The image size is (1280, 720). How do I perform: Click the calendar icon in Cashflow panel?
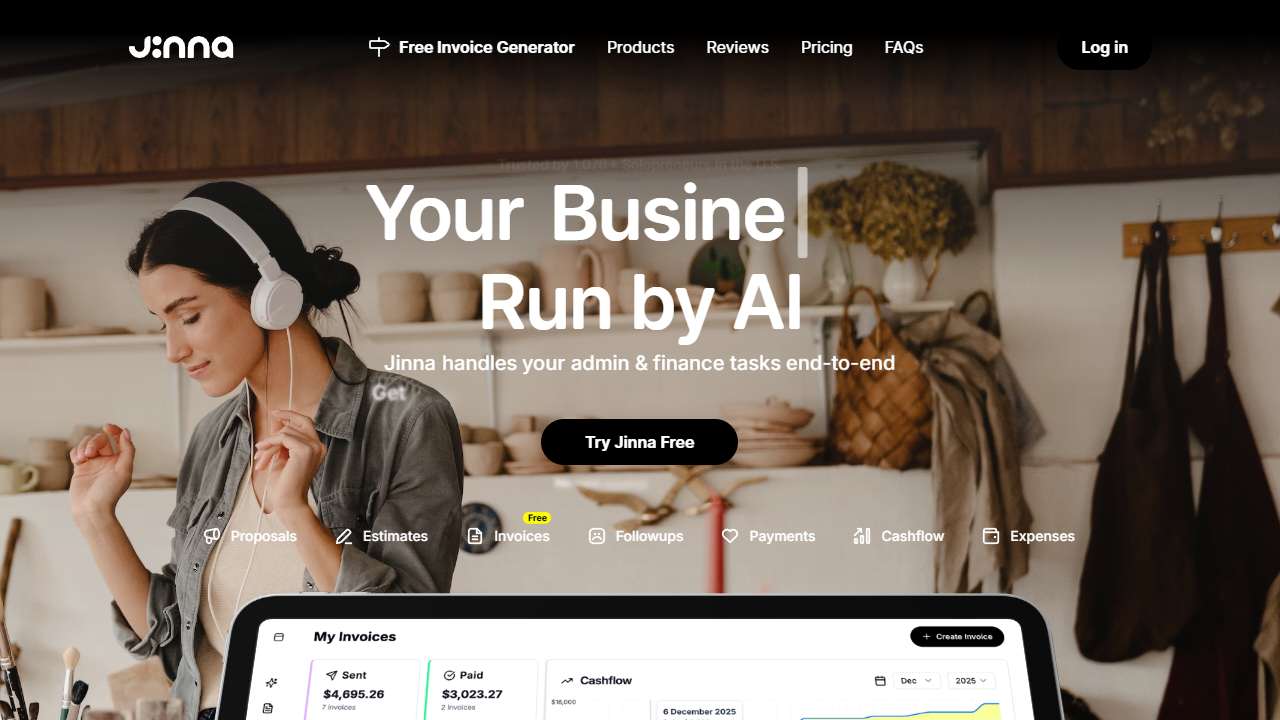point(880,681)
